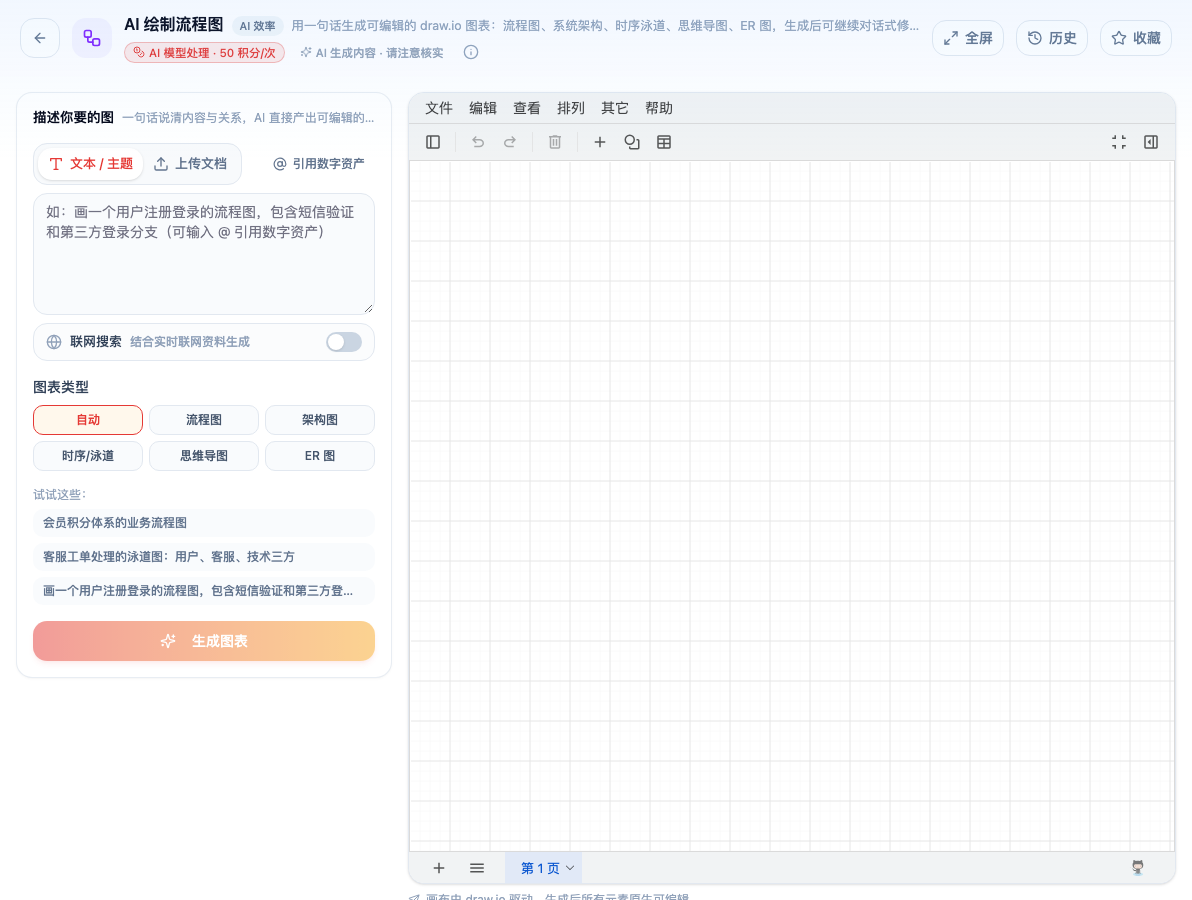
Task: Open the 编辑 menu
Action: pos(483,108)
